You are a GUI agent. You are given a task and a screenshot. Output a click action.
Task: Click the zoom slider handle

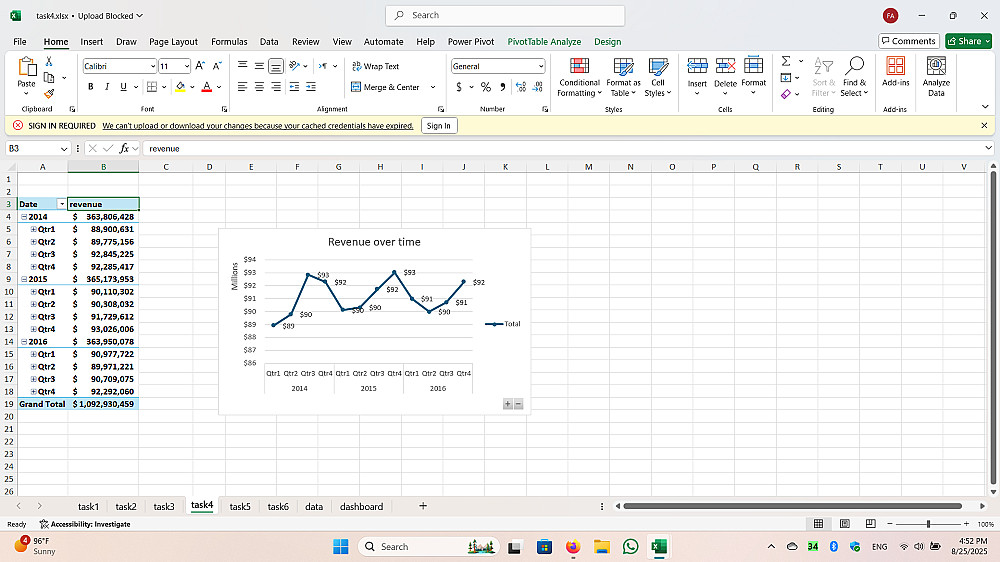tap(929, 524)
